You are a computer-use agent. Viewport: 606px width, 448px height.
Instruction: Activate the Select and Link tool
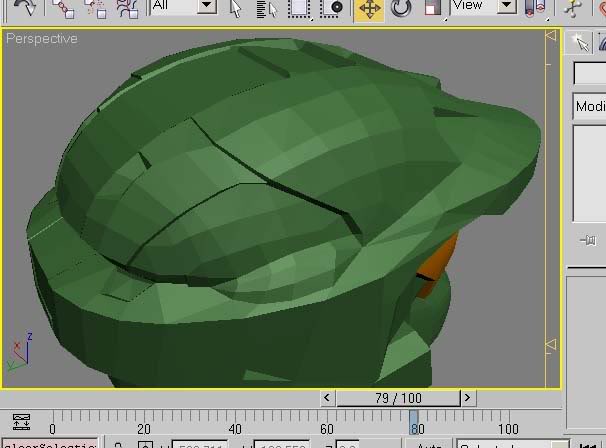tap(63, 9)
